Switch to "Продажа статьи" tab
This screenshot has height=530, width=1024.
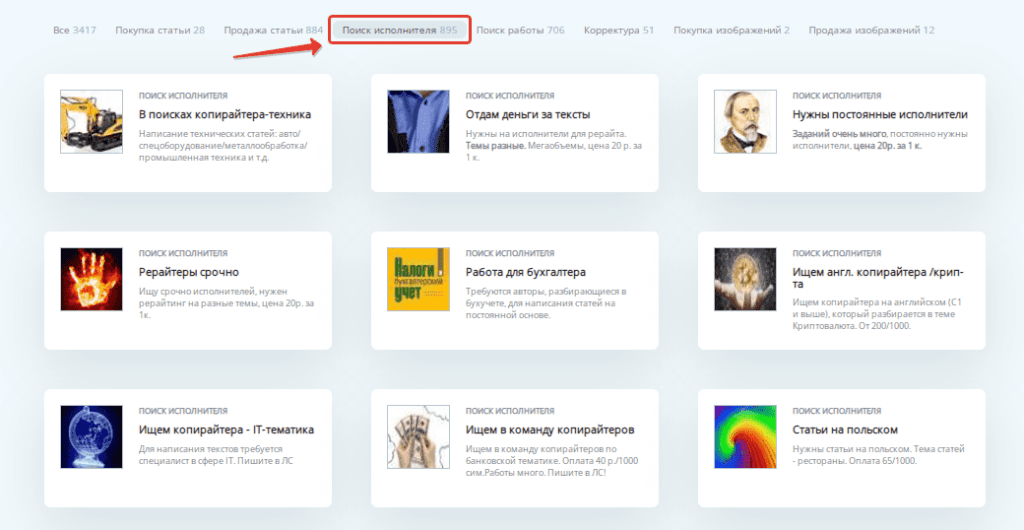pos(274,30)
